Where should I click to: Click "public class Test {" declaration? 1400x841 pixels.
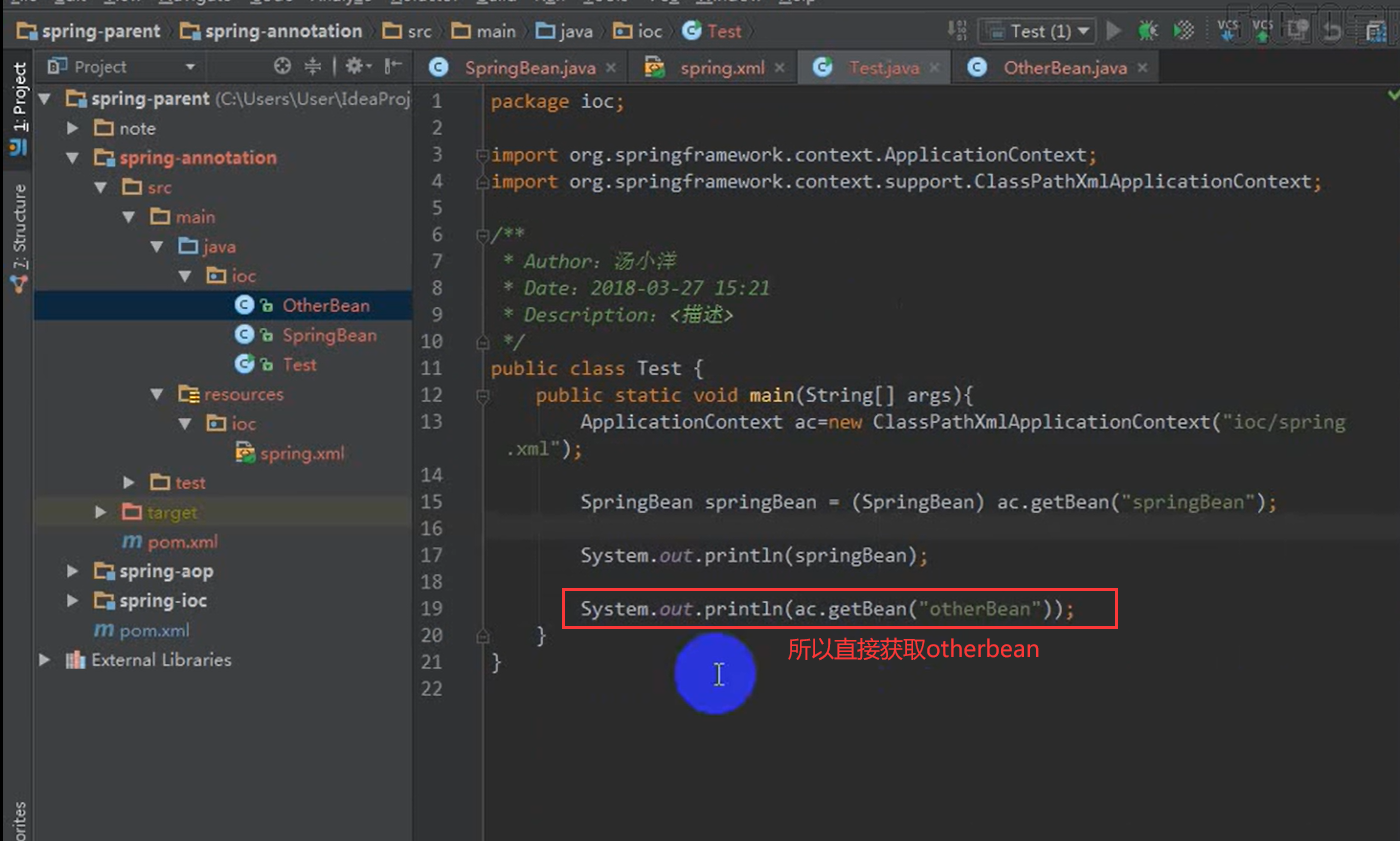[x=598, y=368]
